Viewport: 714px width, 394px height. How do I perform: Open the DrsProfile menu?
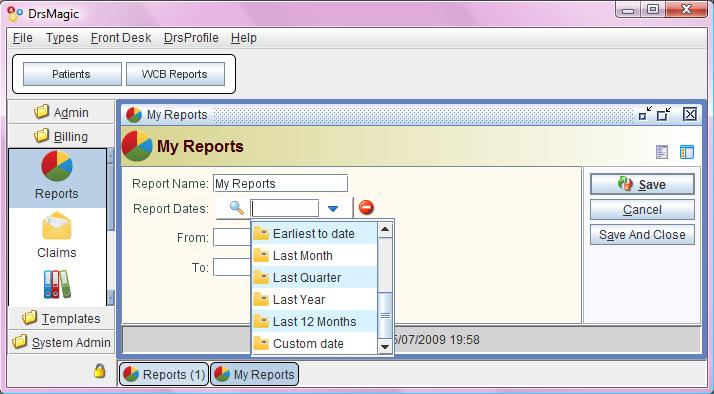click(191, 38)
